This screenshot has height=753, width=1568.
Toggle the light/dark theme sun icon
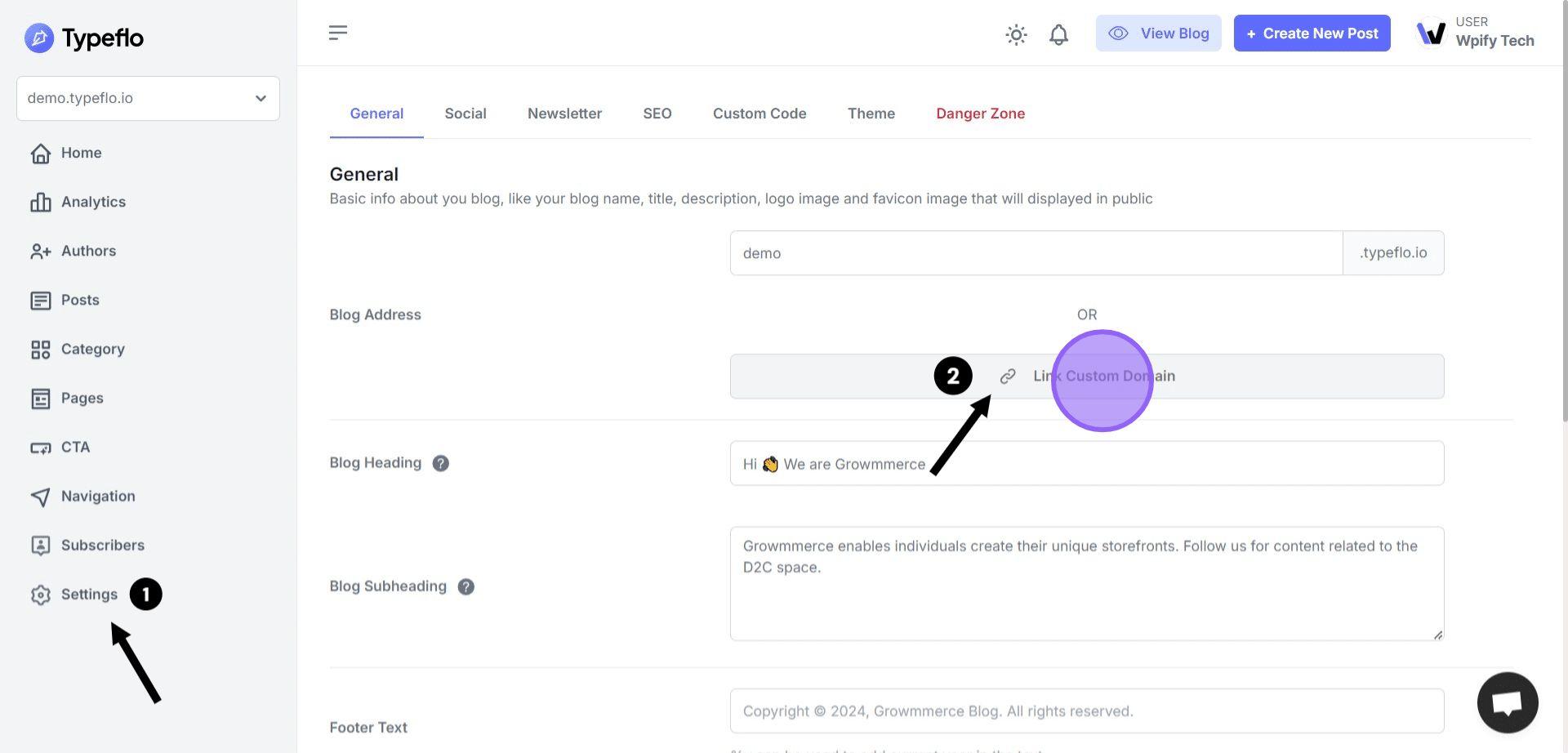click(1016, 34)
